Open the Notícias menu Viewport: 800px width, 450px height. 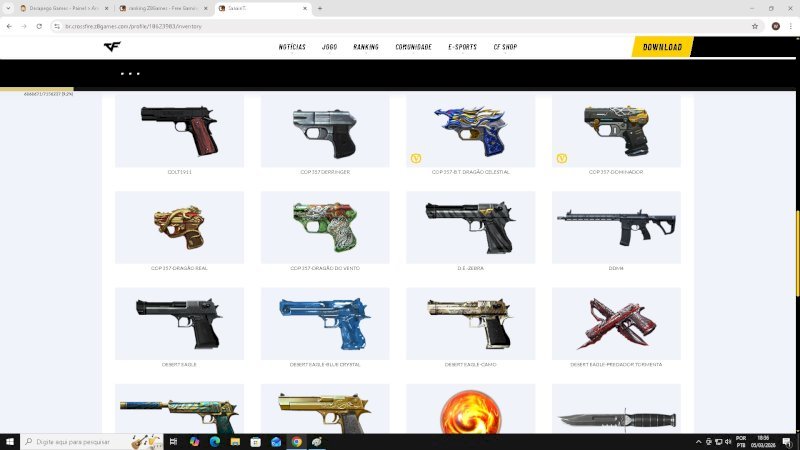(292, 47)
